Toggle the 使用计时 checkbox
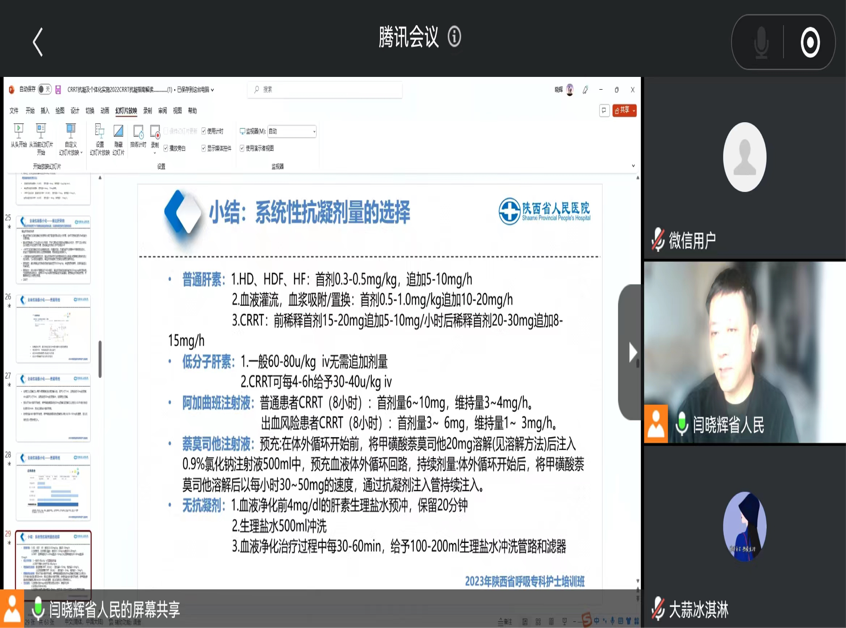This screenshot has width=846, height=628. (x=204, y=131)
